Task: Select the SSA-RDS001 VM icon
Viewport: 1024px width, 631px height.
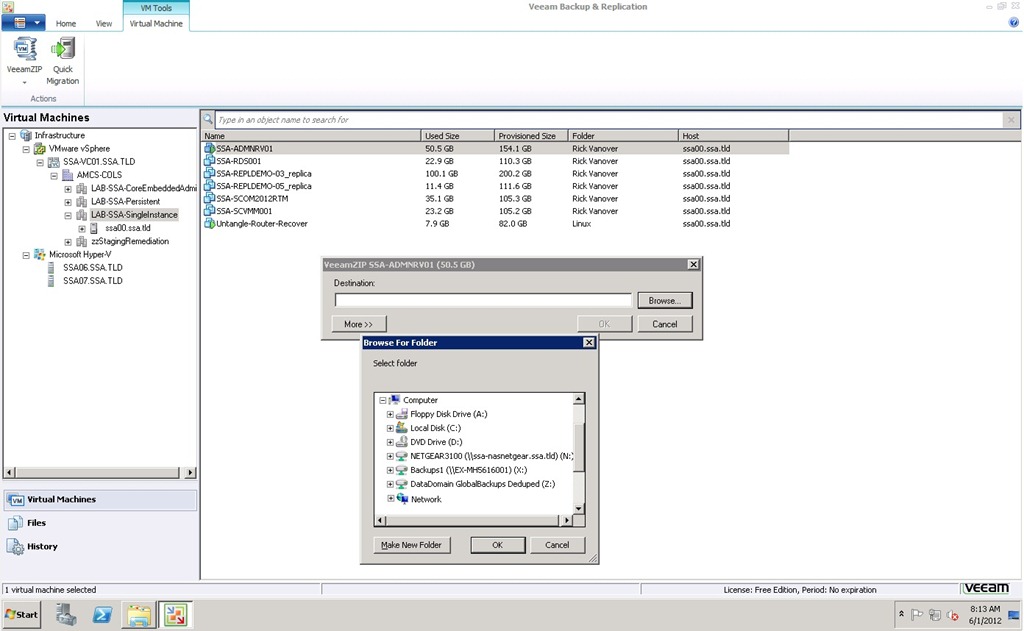Action: pos(210,161)
